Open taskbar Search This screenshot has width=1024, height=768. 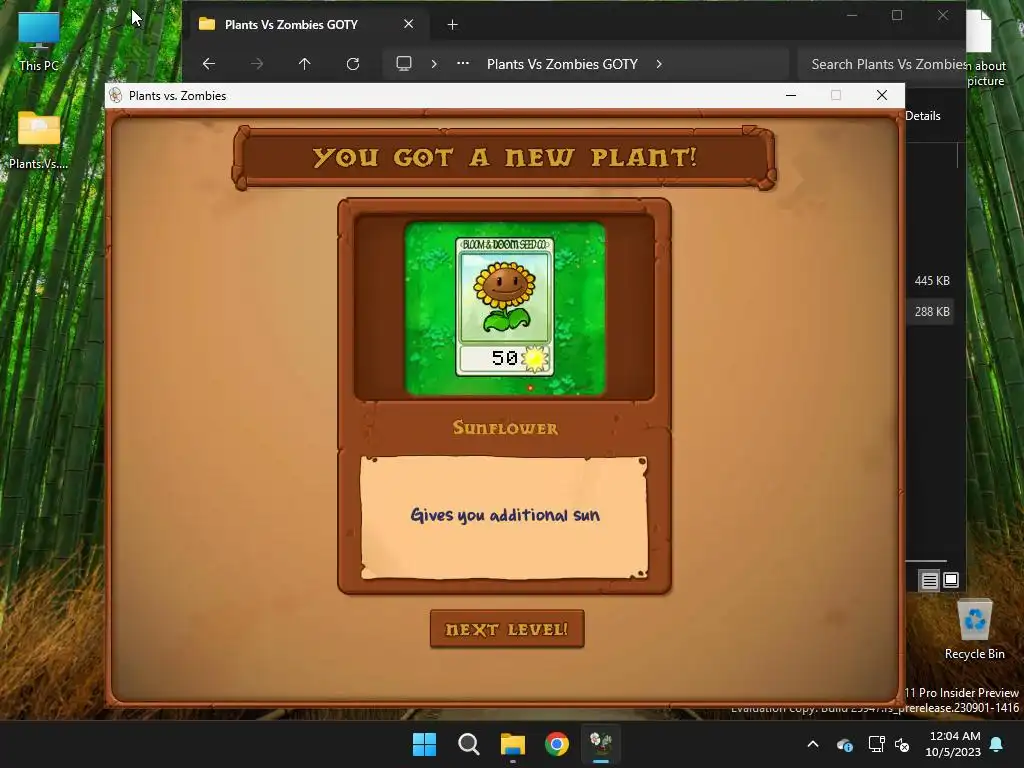(x=468, y=744)
